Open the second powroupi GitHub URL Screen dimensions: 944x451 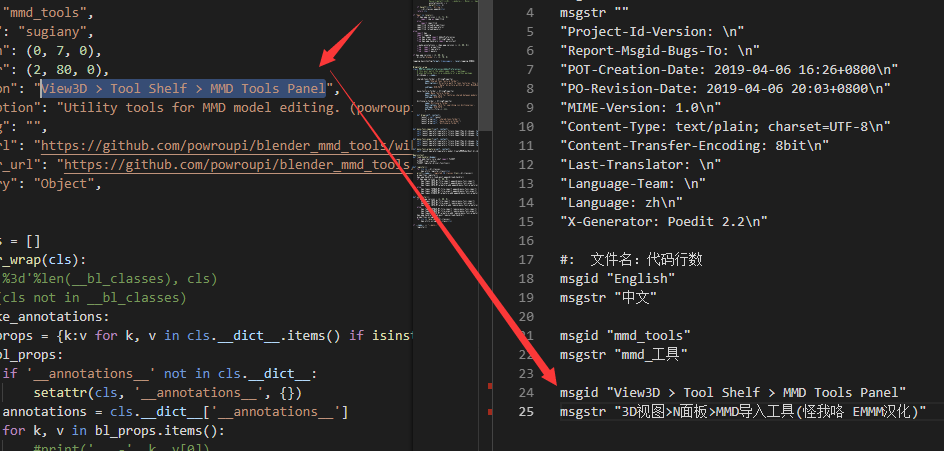[235, 164]
